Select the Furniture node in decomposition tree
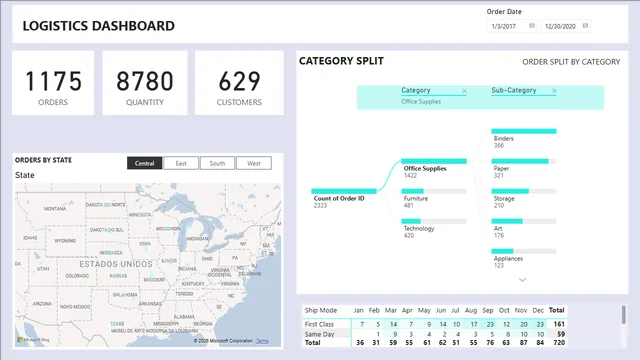The image size is (640, 360). (x=434, y=191)
